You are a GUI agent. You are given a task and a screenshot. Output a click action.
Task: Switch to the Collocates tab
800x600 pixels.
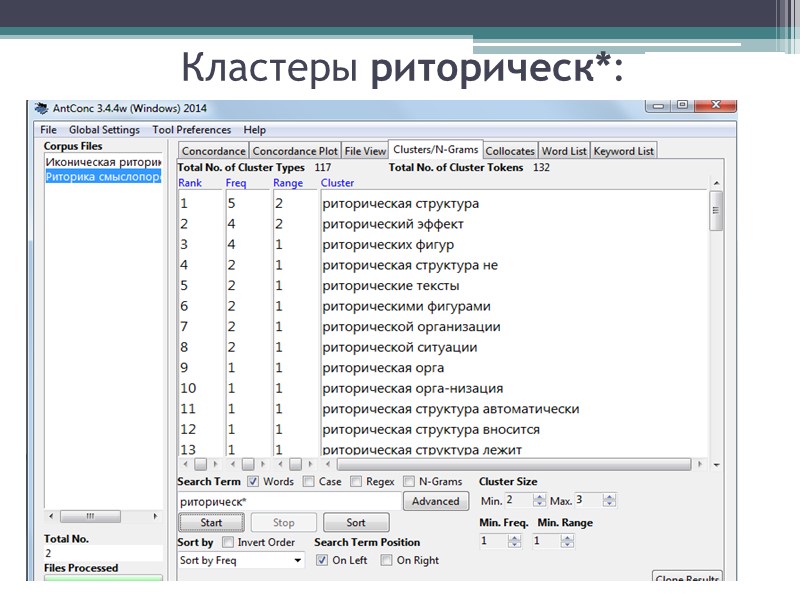(510, 150)
